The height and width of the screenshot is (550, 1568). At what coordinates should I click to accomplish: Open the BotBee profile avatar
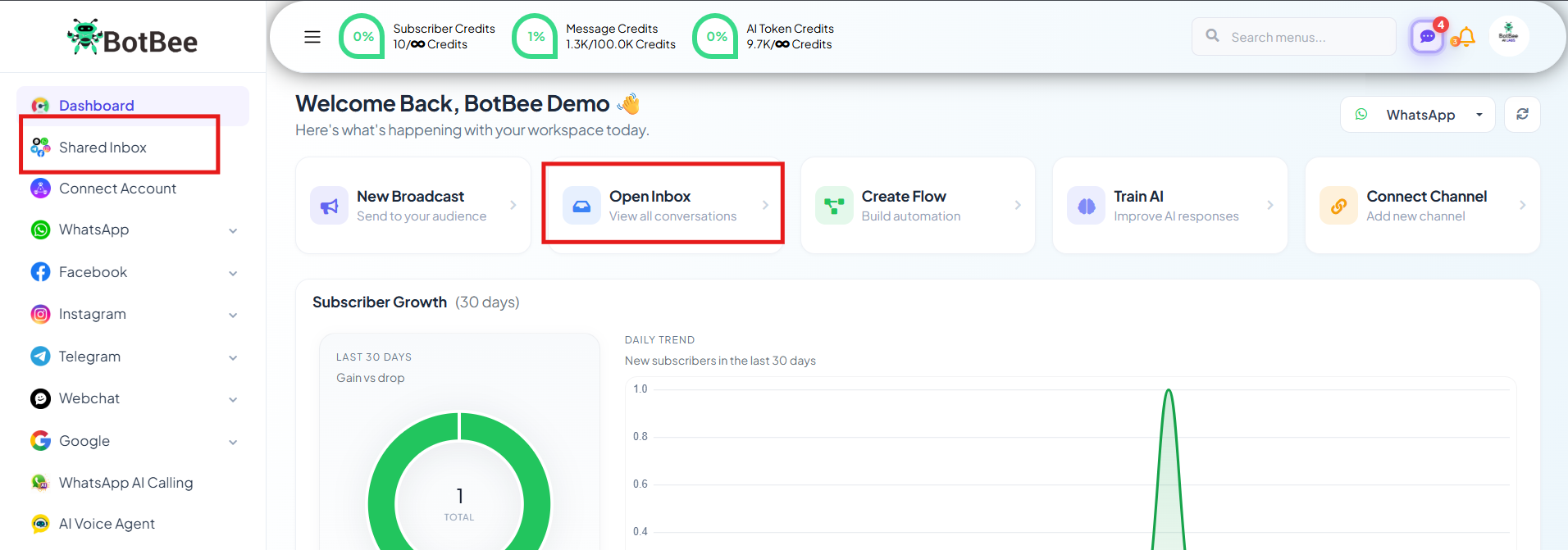coord(1508,36)
